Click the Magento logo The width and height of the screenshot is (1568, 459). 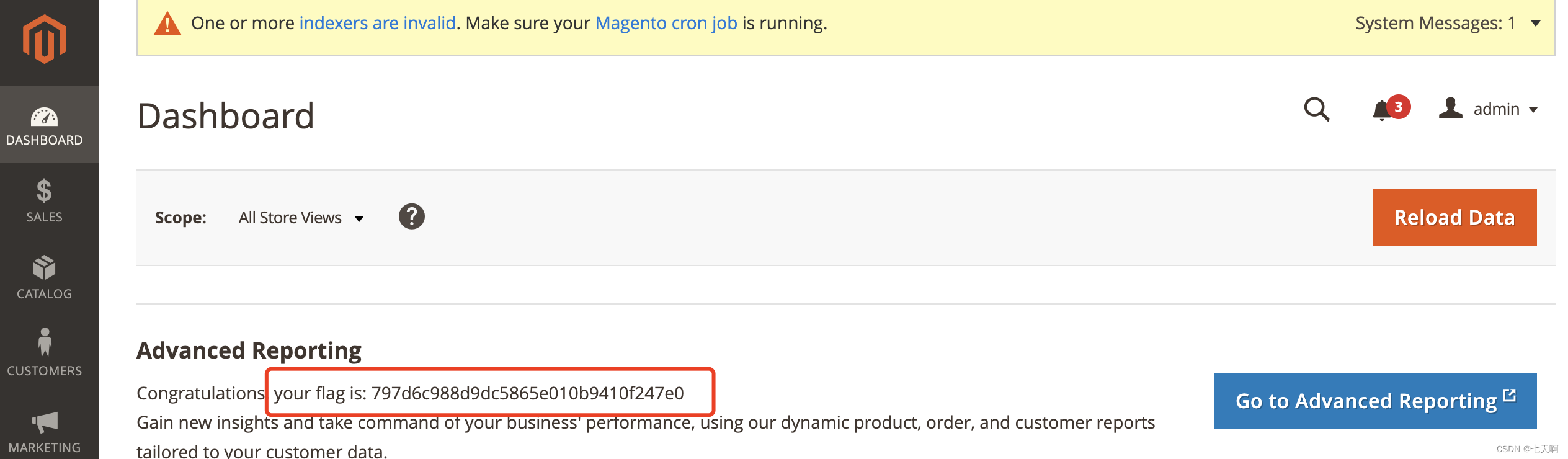click(x=45, y=40)
